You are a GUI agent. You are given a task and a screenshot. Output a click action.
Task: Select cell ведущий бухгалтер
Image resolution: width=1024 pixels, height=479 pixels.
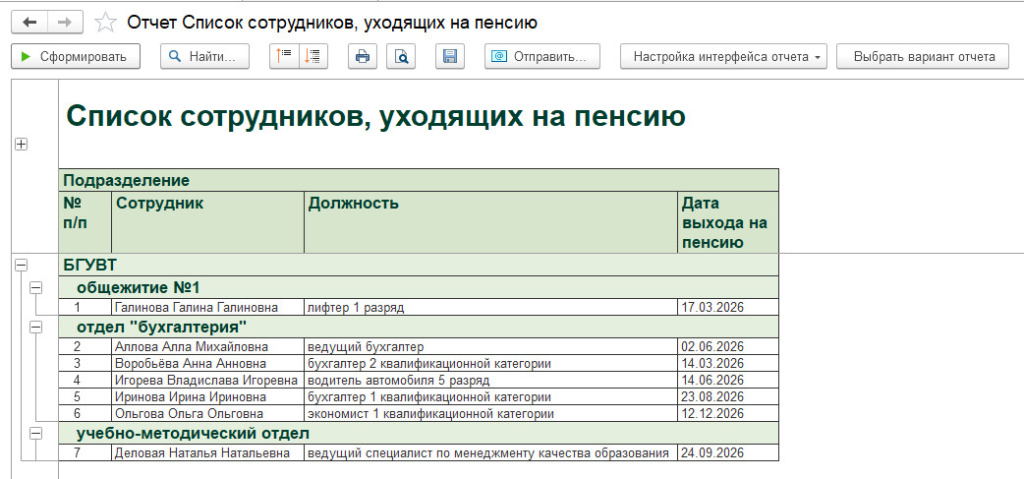[x=490, y=346]
